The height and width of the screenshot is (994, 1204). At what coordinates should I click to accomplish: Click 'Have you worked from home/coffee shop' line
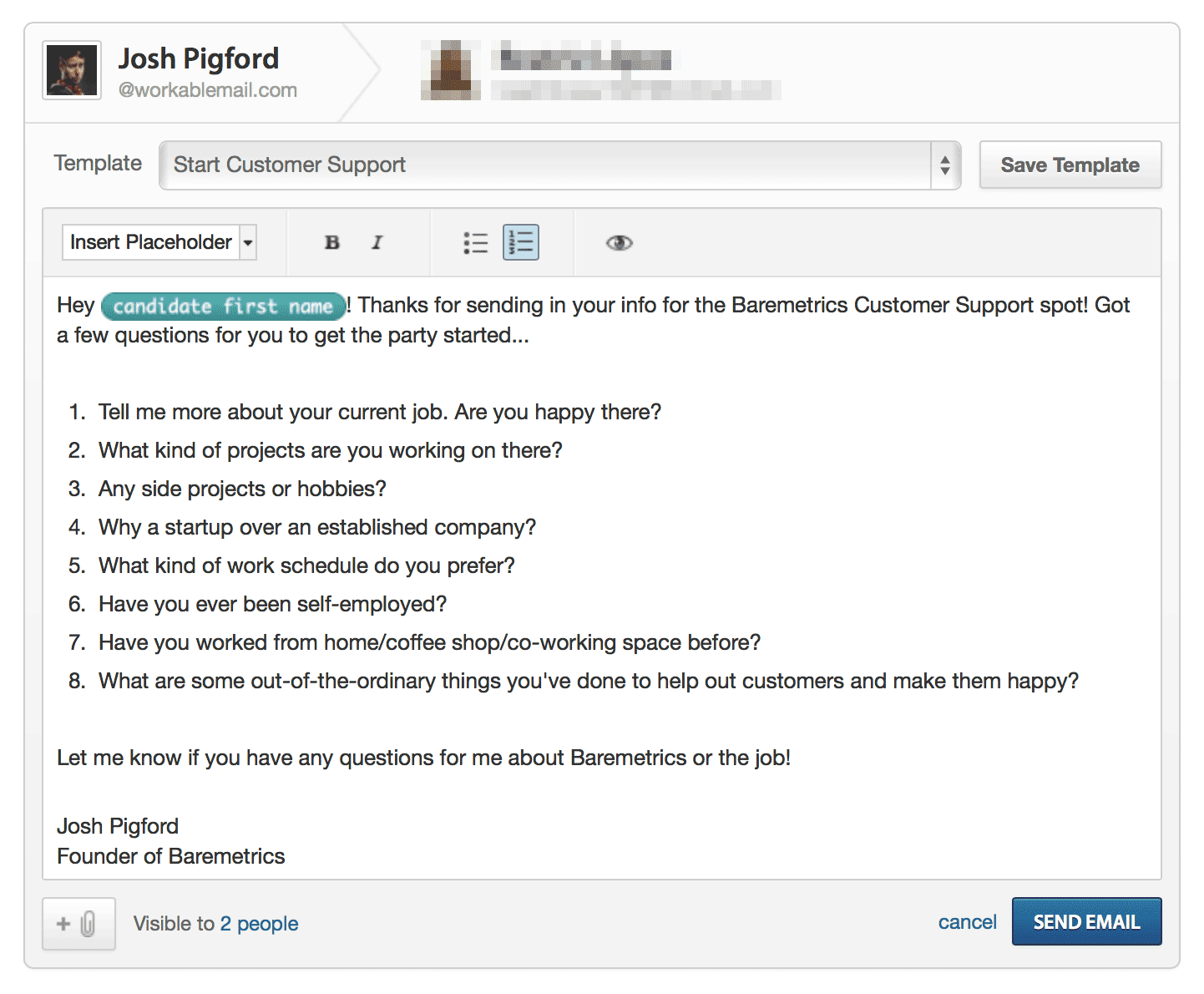[x=429, y=642]
